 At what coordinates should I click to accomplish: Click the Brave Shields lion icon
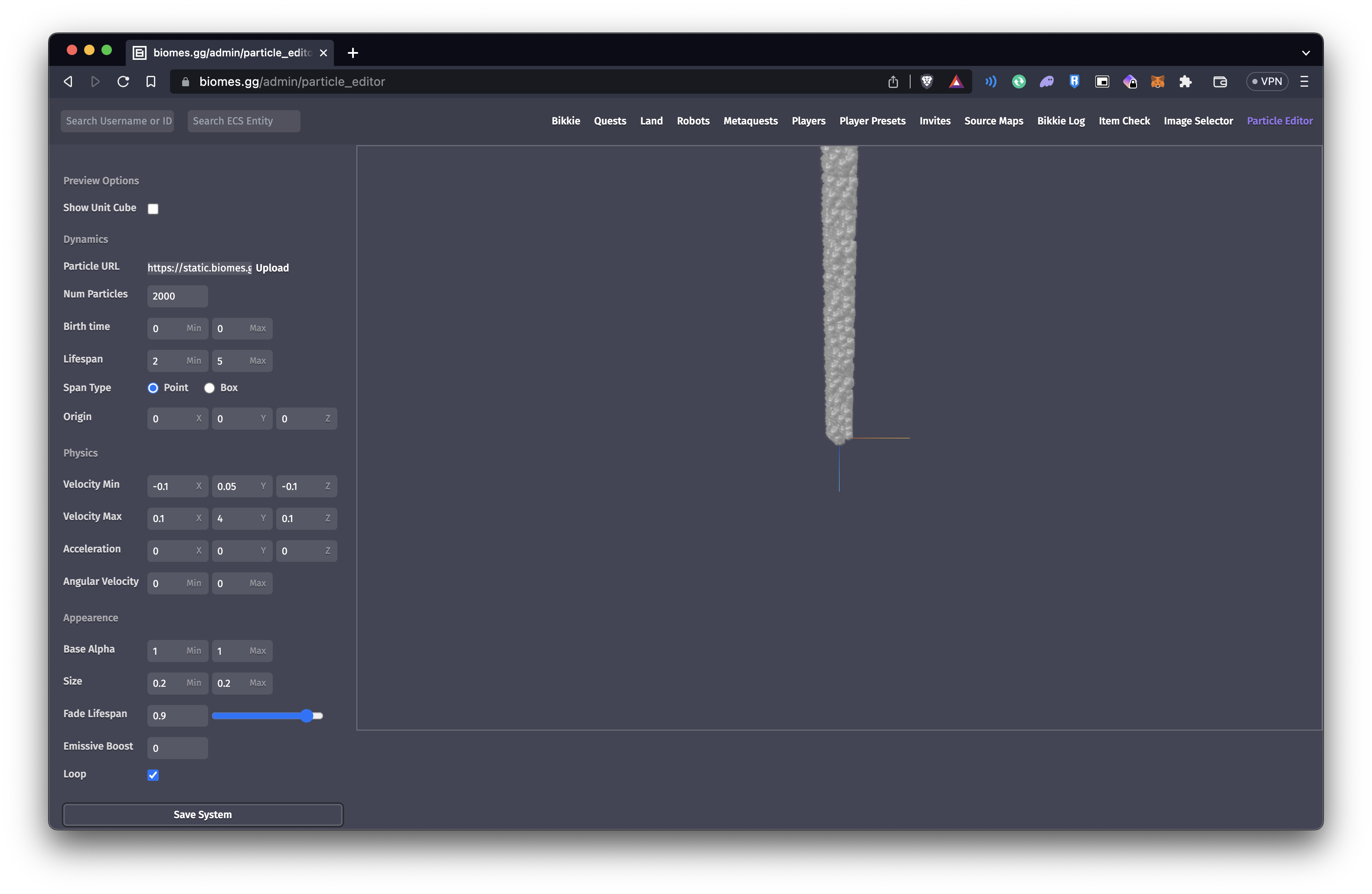tap(926, 81)
